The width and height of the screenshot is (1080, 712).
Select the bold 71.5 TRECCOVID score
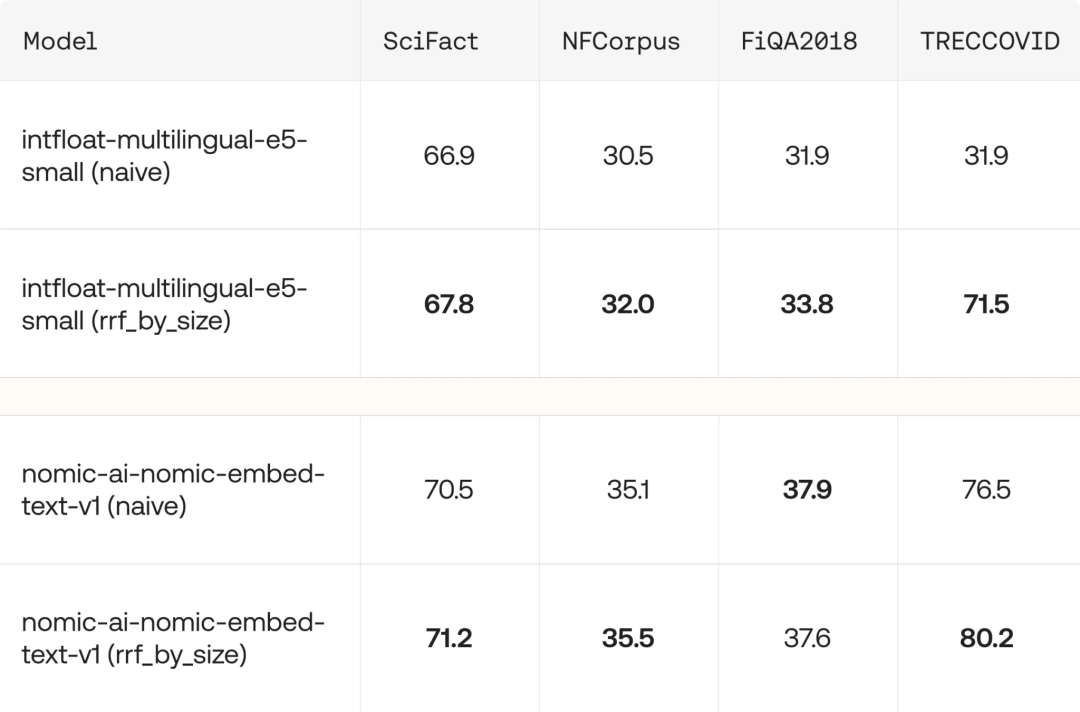(x=986, y=305)
